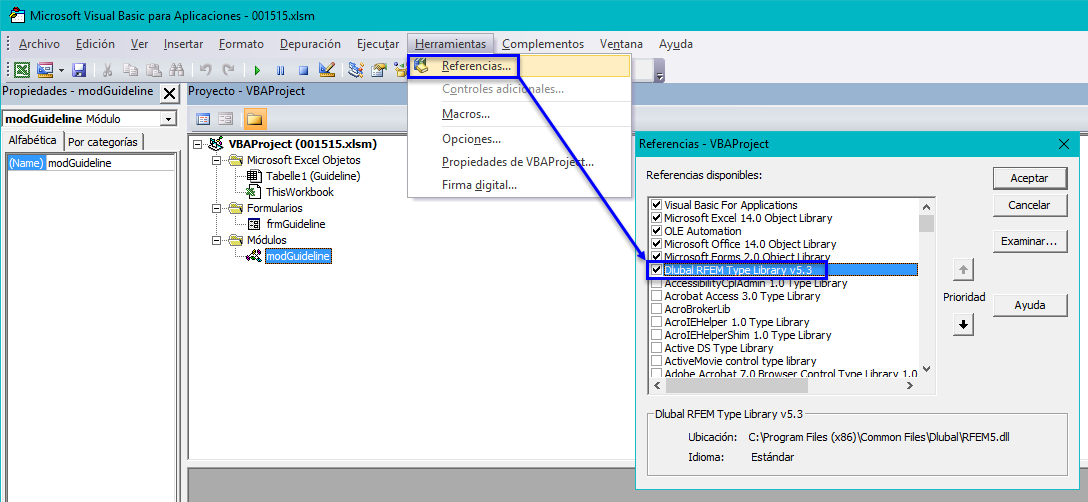The width and height of the screenshot is (1088, 502).
Task: Check AccessibilityCplAdmin 1.0 Type Library
Action: (656, 283)
